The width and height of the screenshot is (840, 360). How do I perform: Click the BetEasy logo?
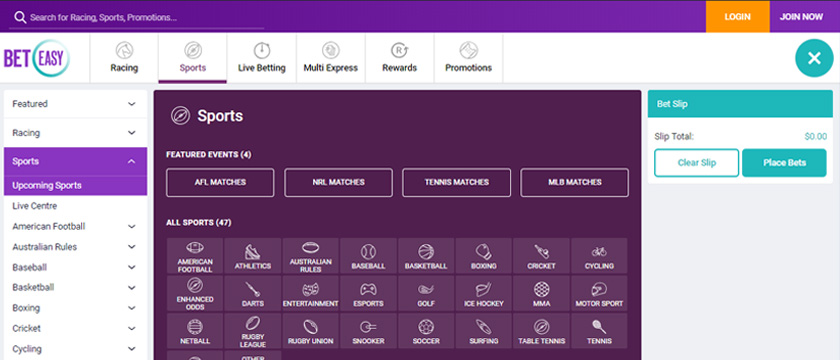[37, 58]
